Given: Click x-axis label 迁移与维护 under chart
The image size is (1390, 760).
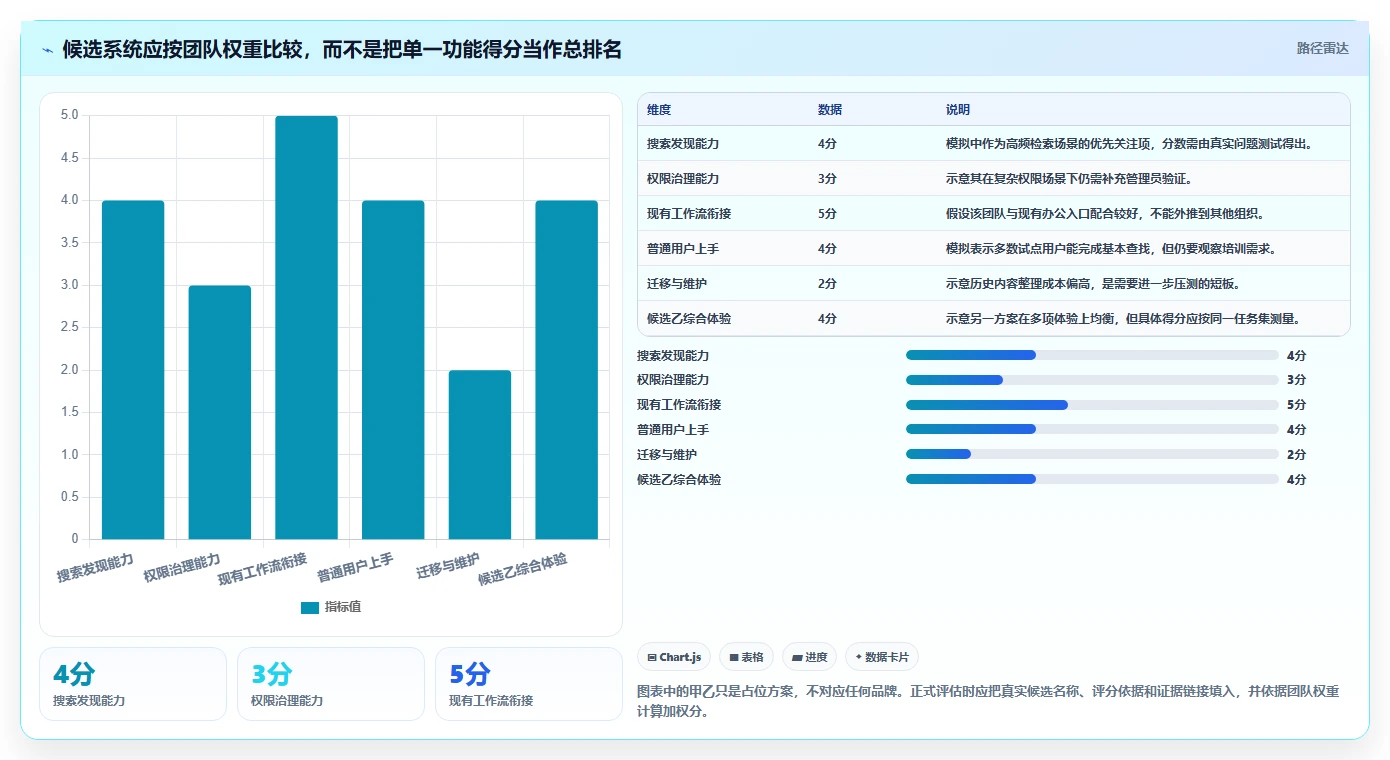Looking at the screenshot, I should [x=448, y=567].
